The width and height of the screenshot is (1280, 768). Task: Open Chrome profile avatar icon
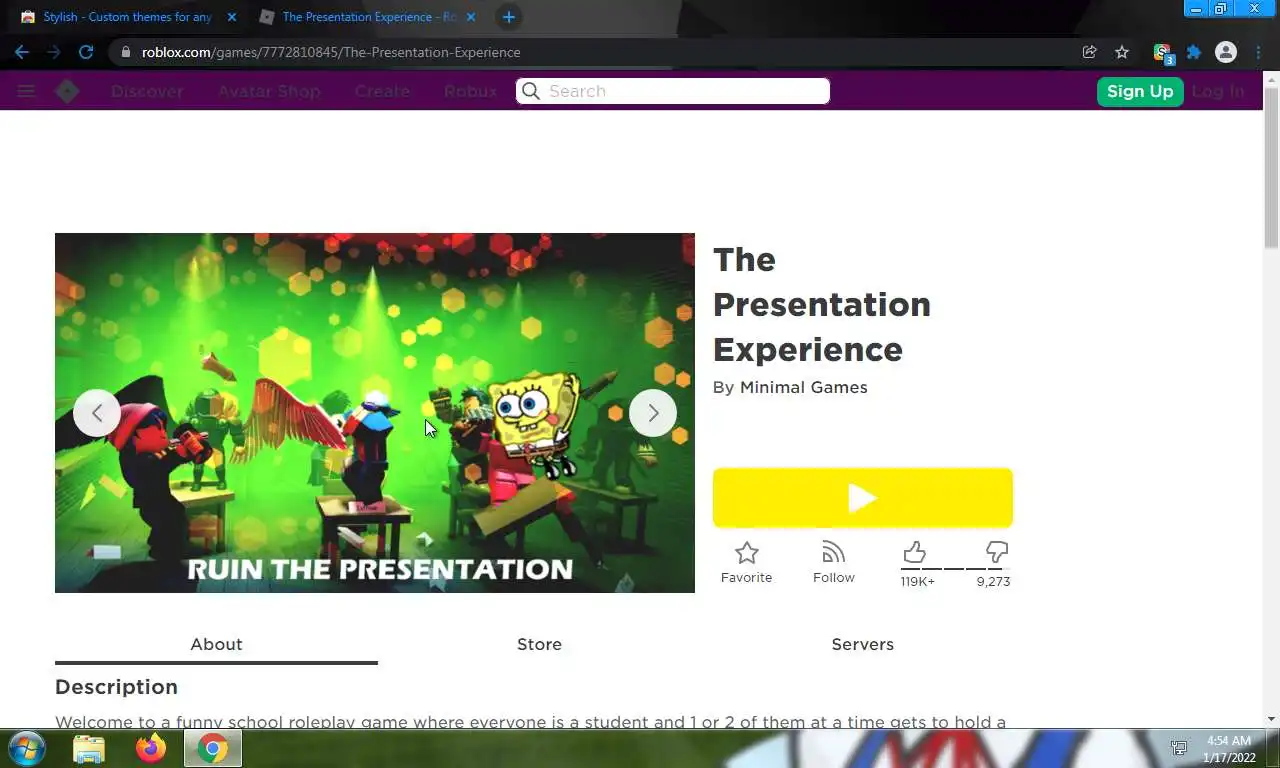tap(1226, 52)
